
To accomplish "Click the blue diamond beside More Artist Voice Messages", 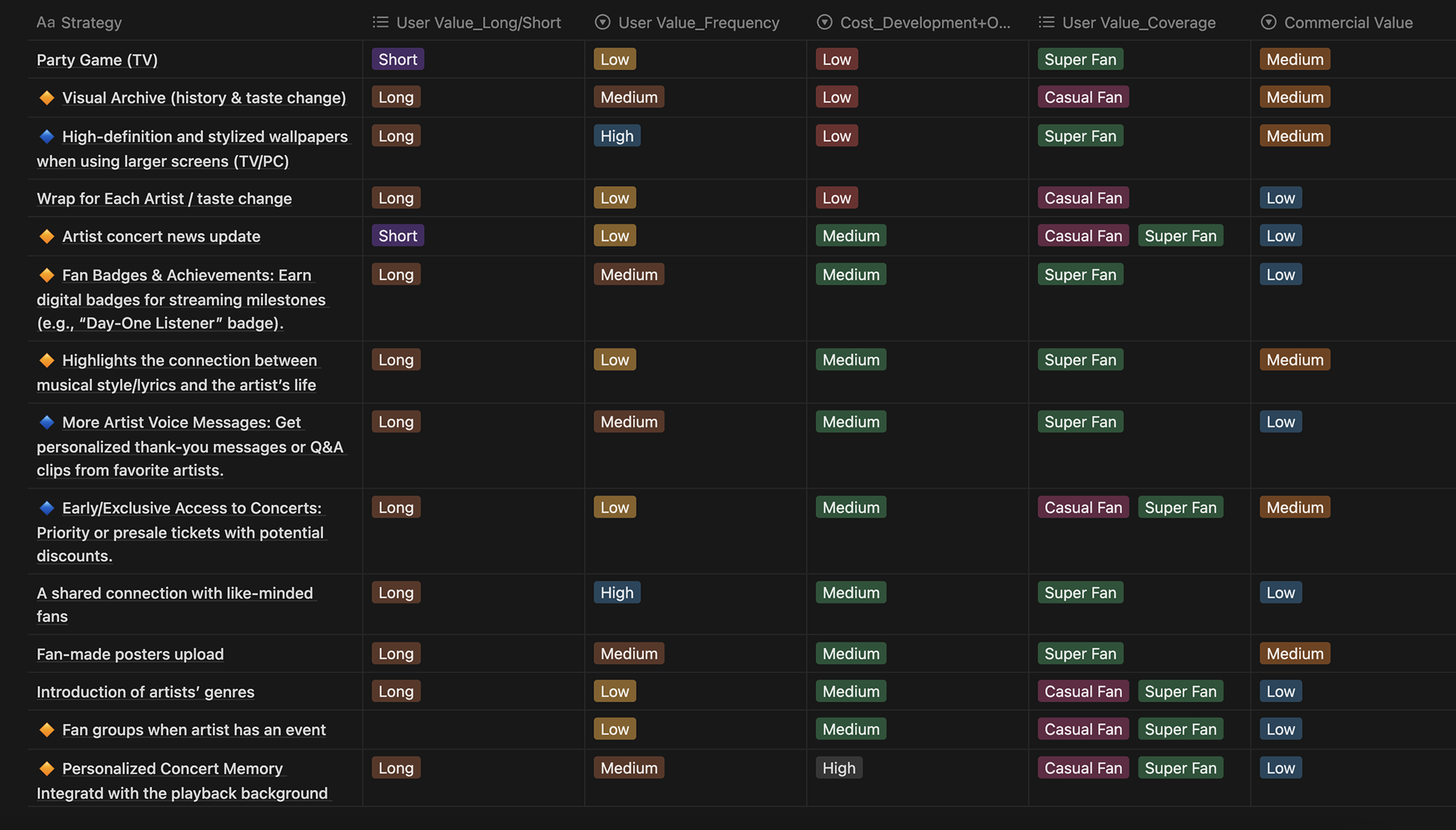I will [x=46, y=422].
